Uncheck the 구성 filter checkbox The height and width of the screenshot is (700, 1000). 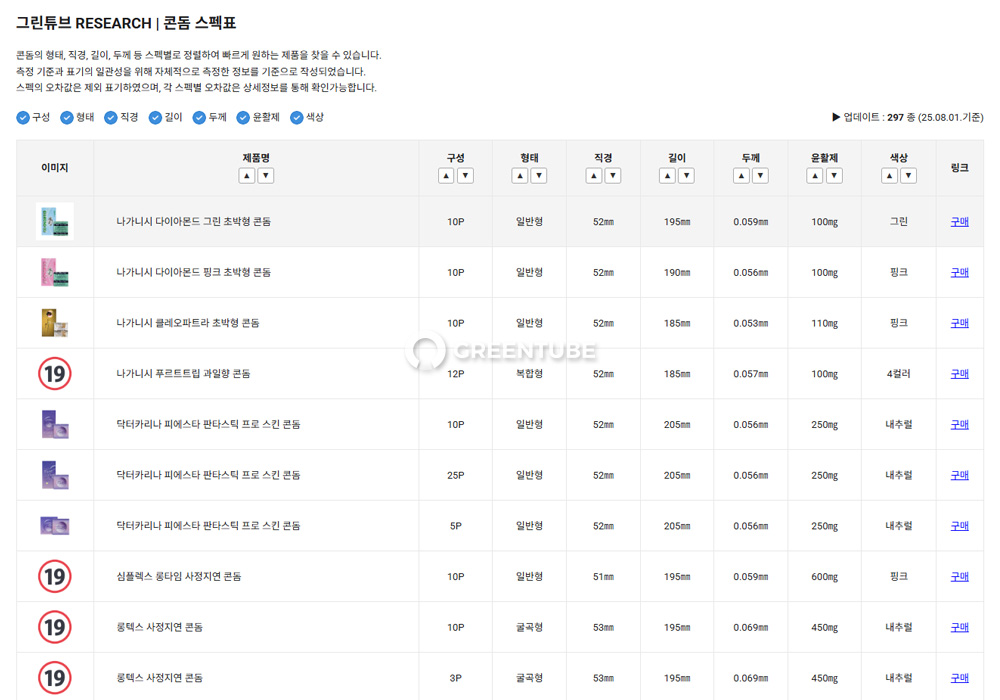tap(23, 116)
